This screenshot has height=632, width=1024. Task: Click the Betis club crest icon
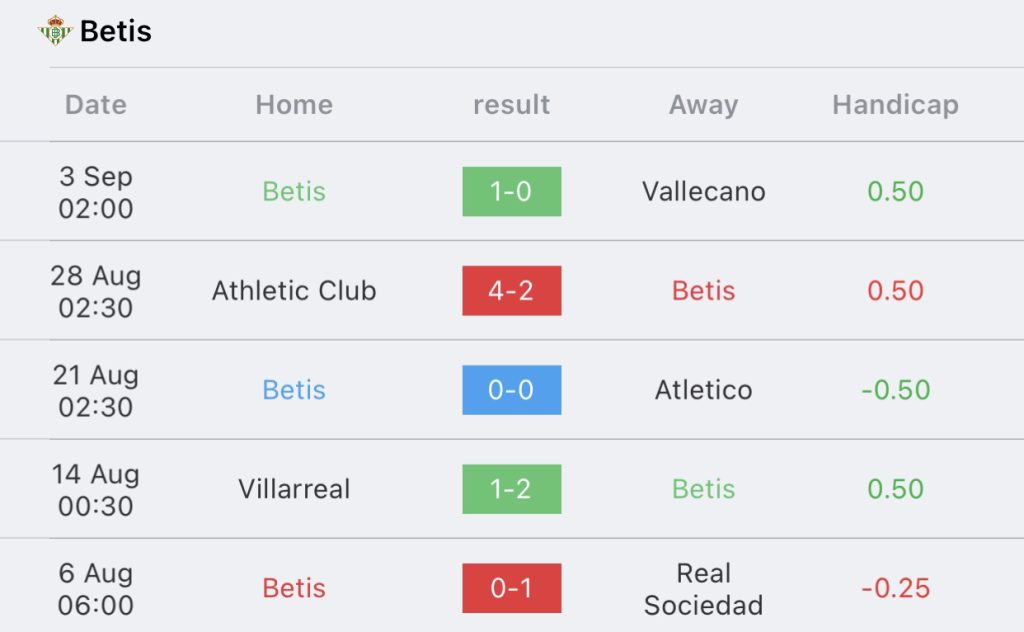tap(55, 30)
